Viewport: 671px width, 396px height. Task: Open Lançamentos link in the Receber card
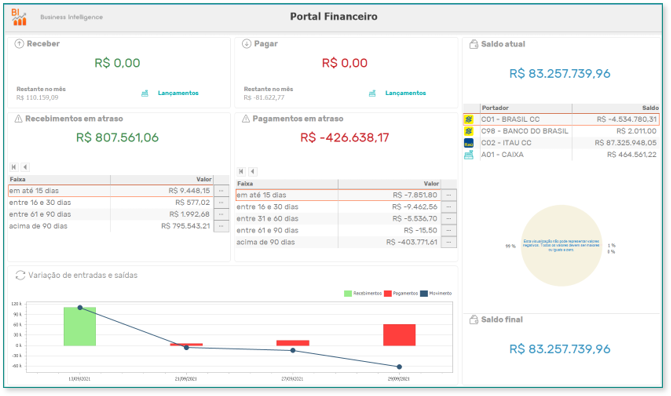178,93
